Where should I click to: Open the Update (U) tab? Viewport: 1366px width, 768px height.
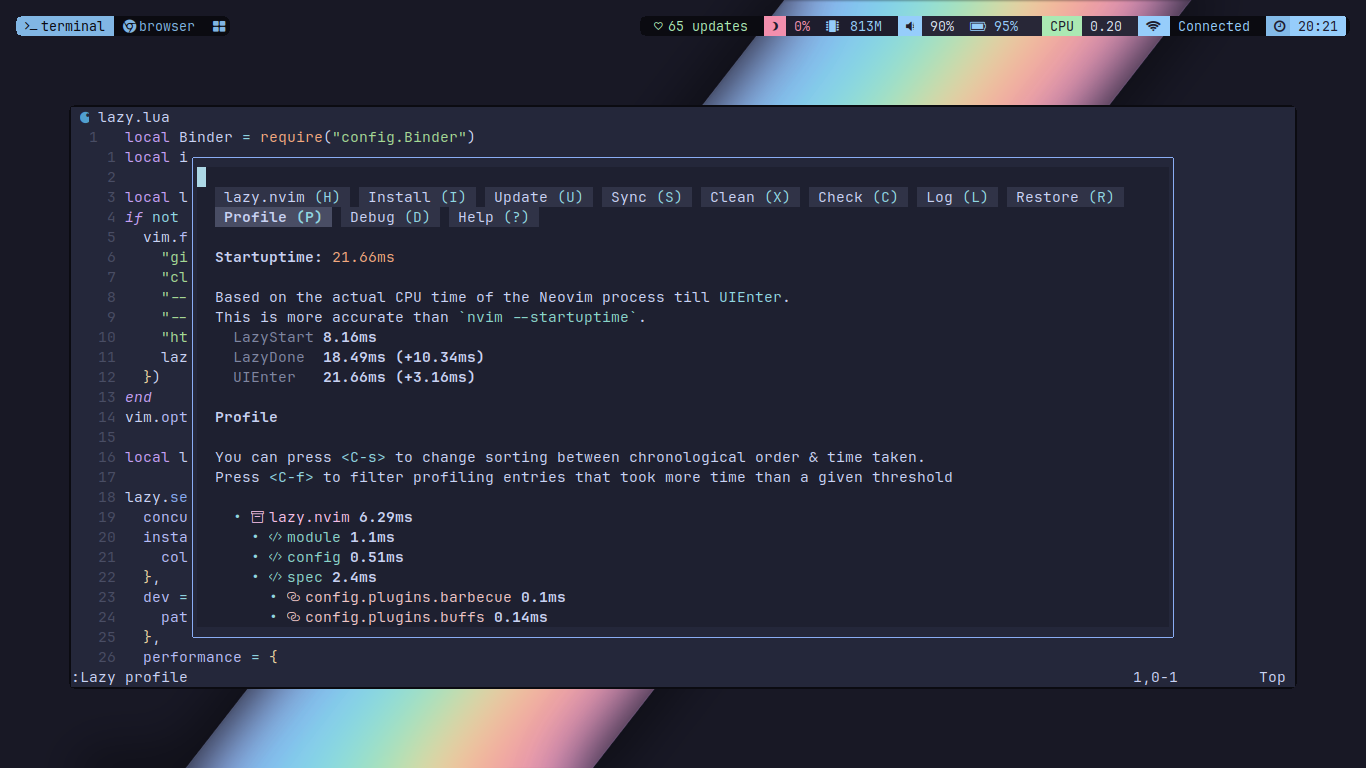pyautogui.click(x=539, y=197)
